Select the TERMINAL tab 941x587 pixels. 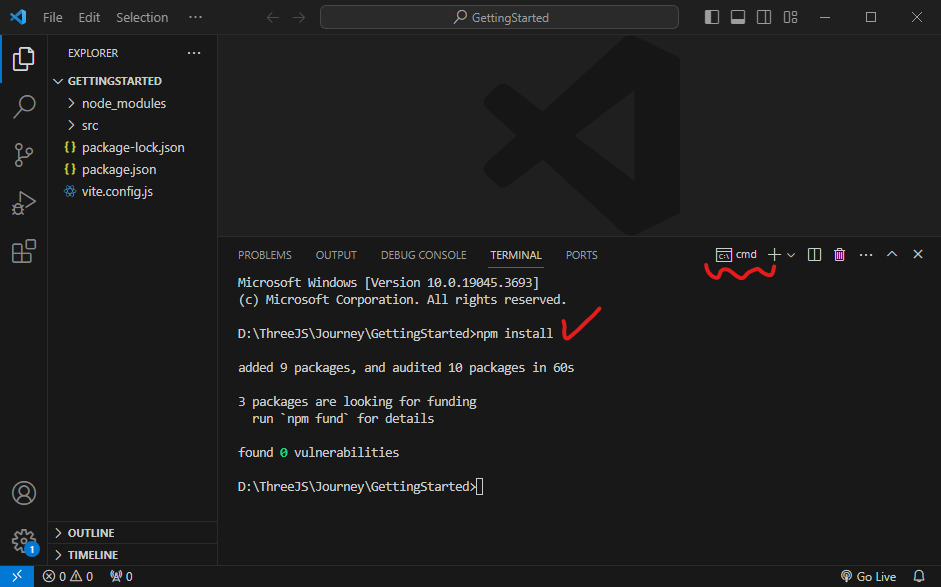[x=516, y=255]
